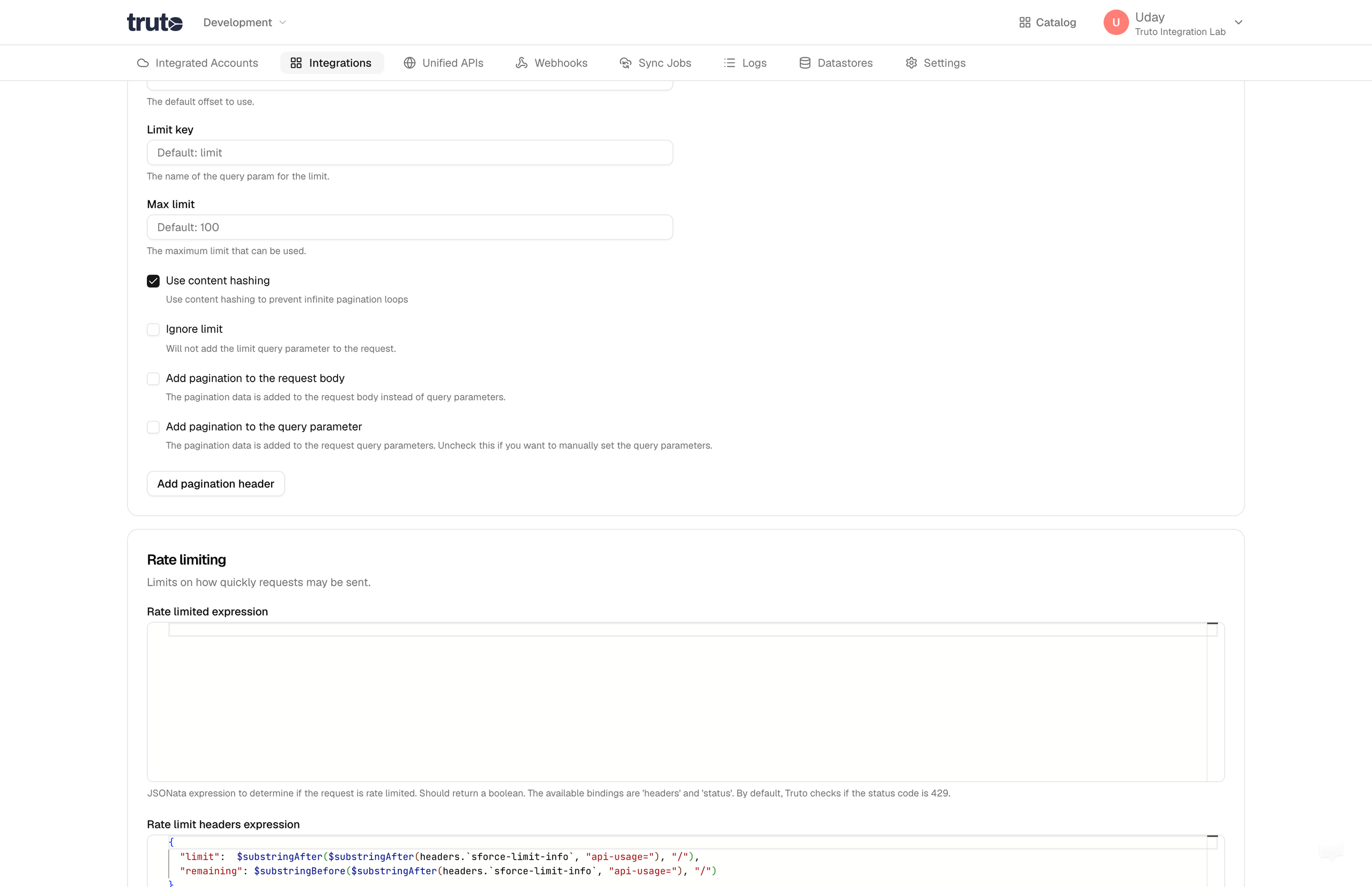Focus the Max limit input field

coord(410,227)
